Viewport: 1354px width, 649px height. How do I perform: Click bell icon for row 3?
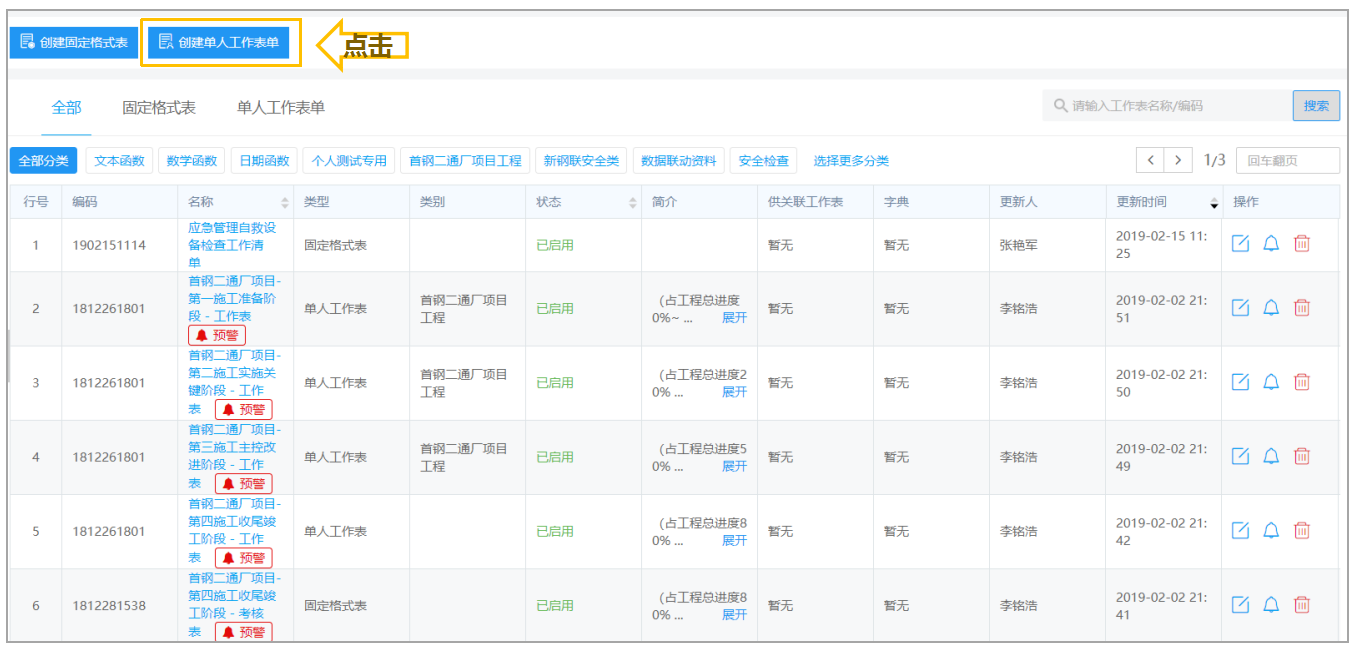[1271, 382]
